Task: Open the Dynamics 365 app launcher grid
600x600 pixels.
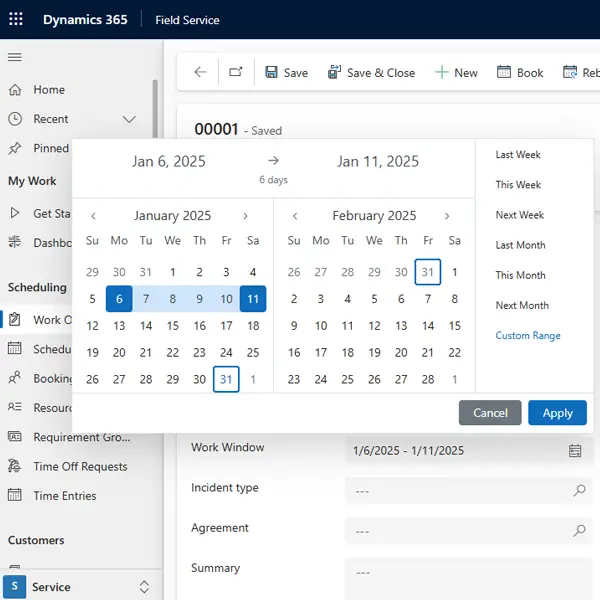Action: [x=16, y=19]
